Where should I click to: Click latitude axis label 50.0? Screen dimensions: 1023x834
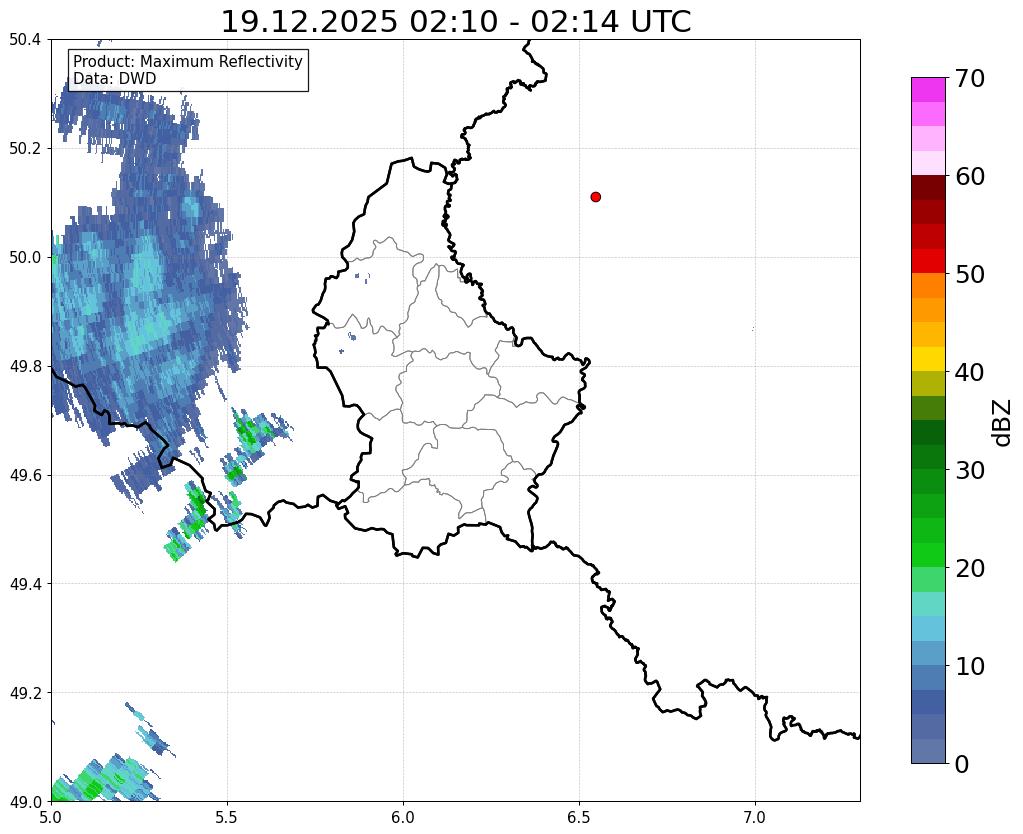click(x=25, y=258)
